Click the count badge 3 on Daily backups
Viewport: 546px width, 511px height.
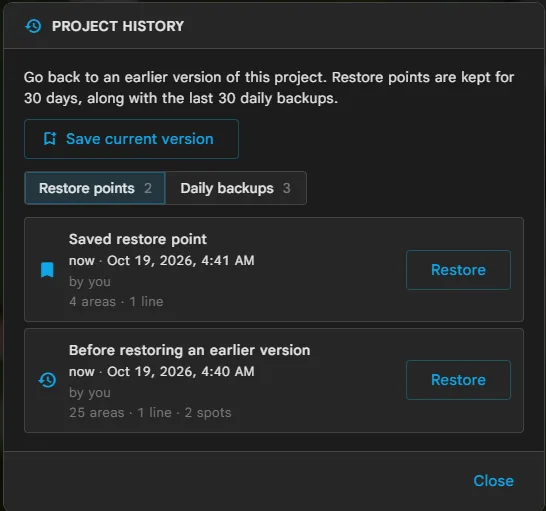[x=287, y=188]
